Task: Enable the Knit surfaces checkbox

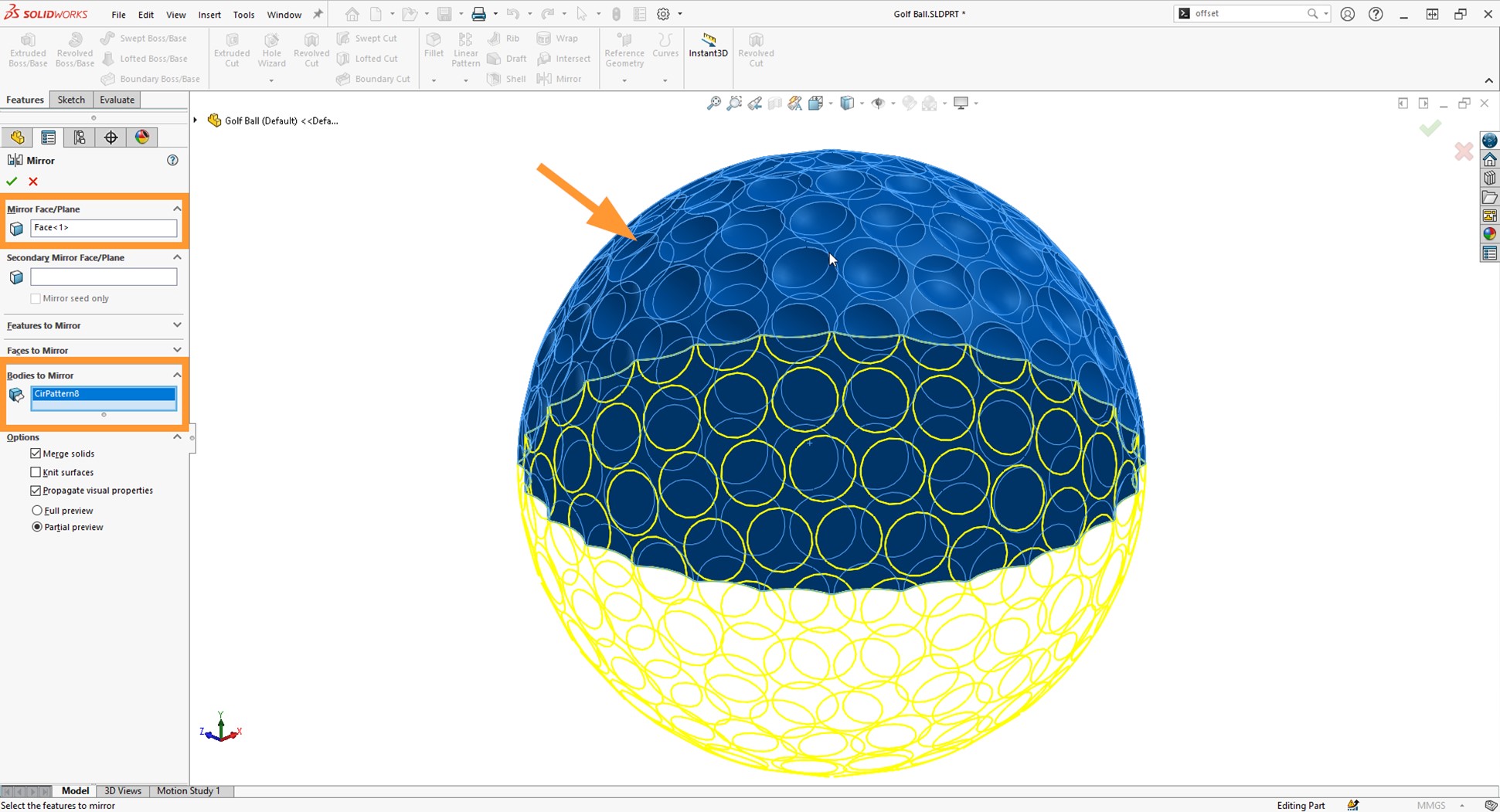Action: coord(36,472)
